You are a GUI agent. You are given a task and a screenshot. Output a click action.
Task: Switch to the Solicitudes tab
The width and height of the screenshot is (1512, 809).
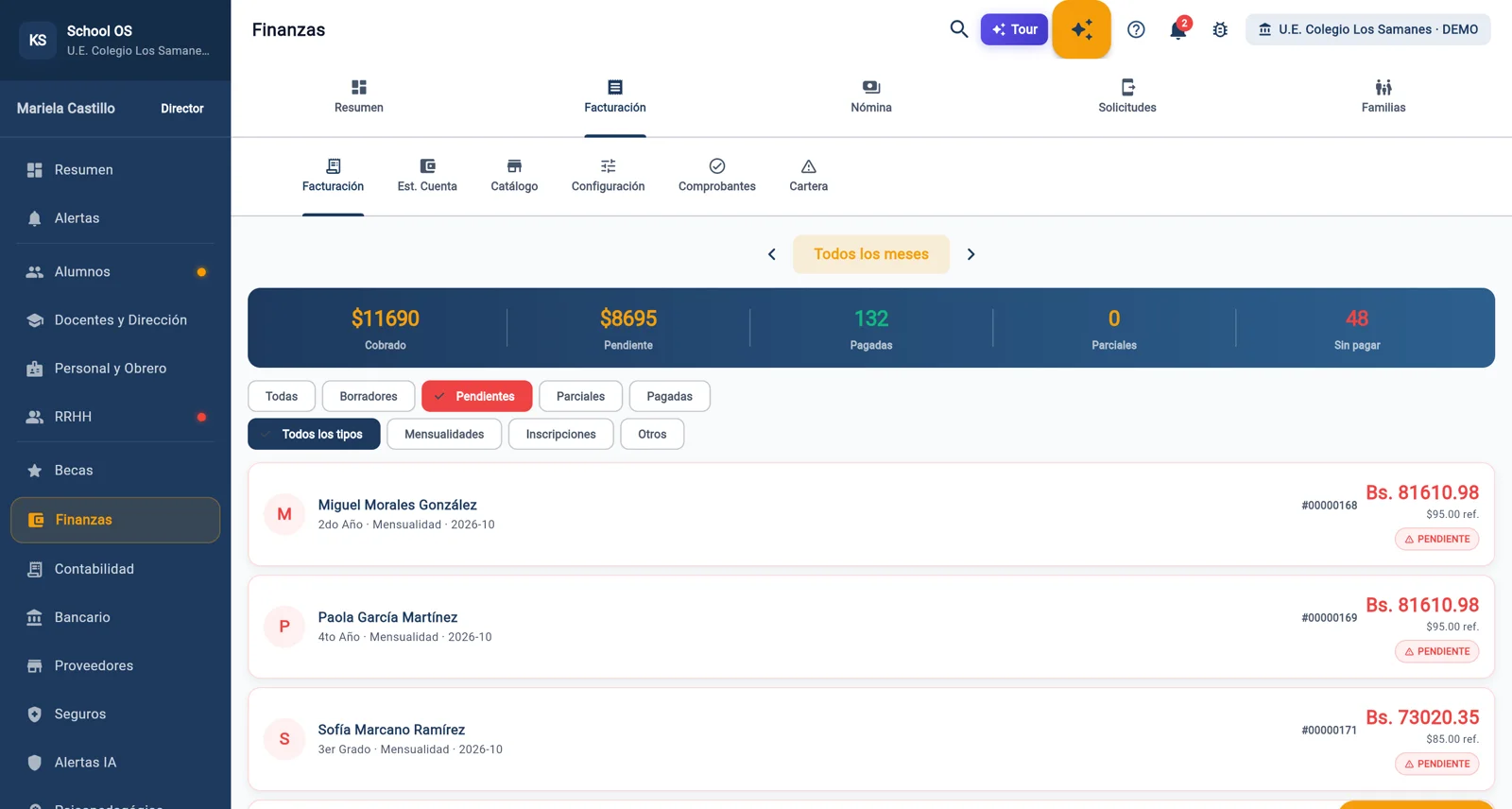point(1127,96)
